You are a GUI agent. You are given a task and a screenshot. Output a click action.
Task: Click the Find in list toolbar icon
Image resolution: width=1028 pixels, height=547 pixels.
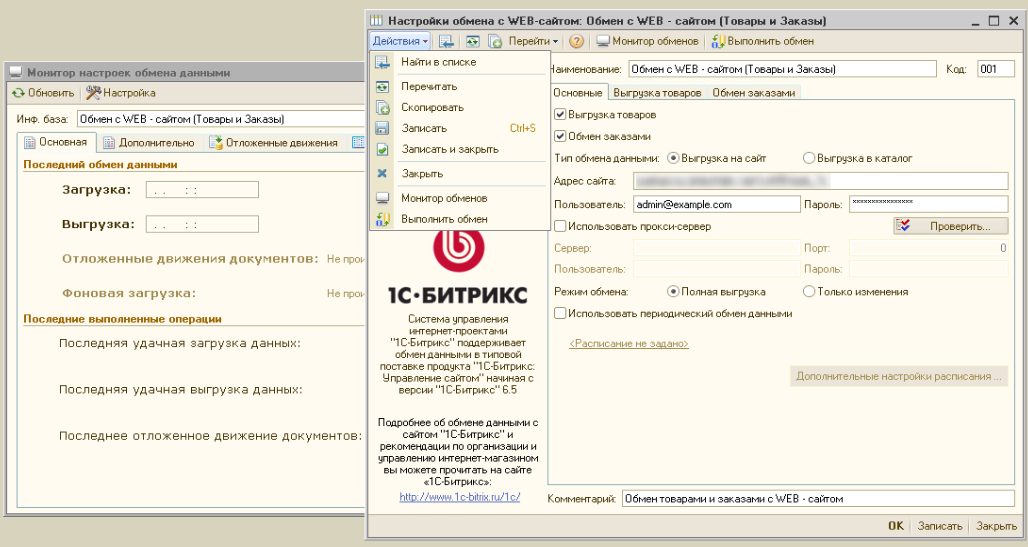[x=447, y=41]
